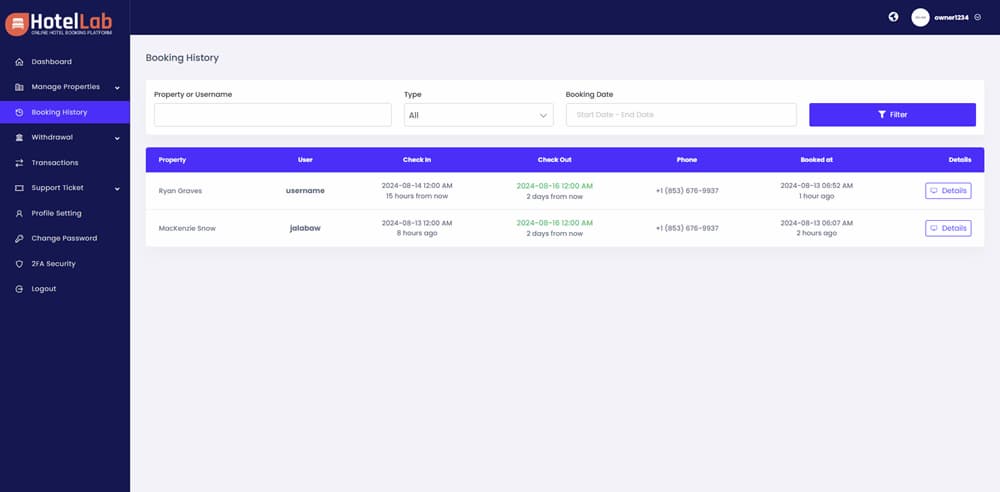Click the owner1234 avatar image
Viewport: 1000px width, 492px height.
920,17
